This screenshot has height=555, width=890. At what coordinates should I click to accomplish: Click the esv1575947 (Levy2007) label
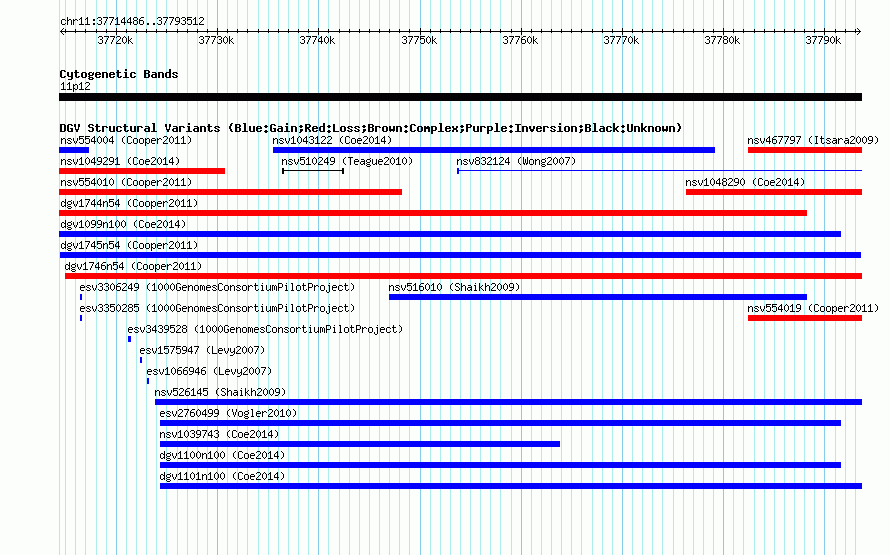(202, 350)
